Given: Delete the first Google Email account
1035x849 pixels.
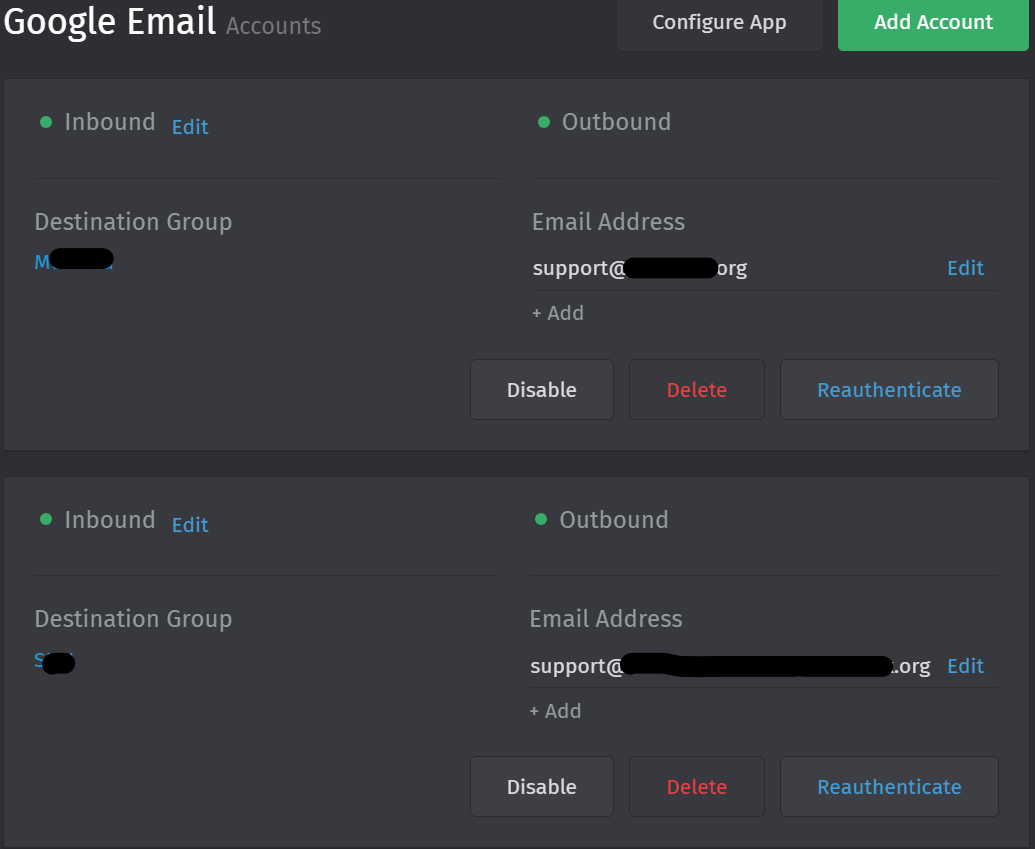Looking at the screenshot, I should 696,390.
